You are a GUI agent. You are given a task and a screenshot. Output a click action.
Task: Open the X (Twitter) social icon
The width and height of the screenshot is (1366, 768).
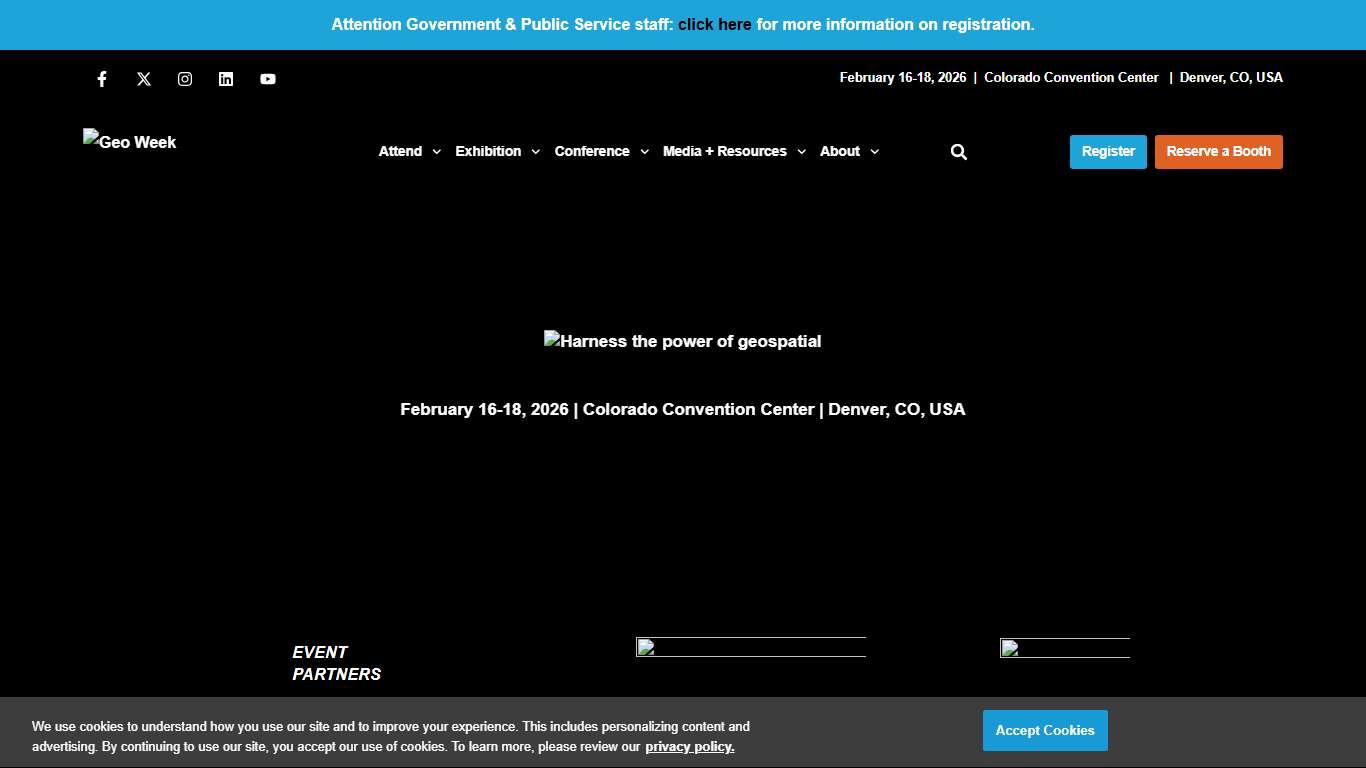coord(144,79)
